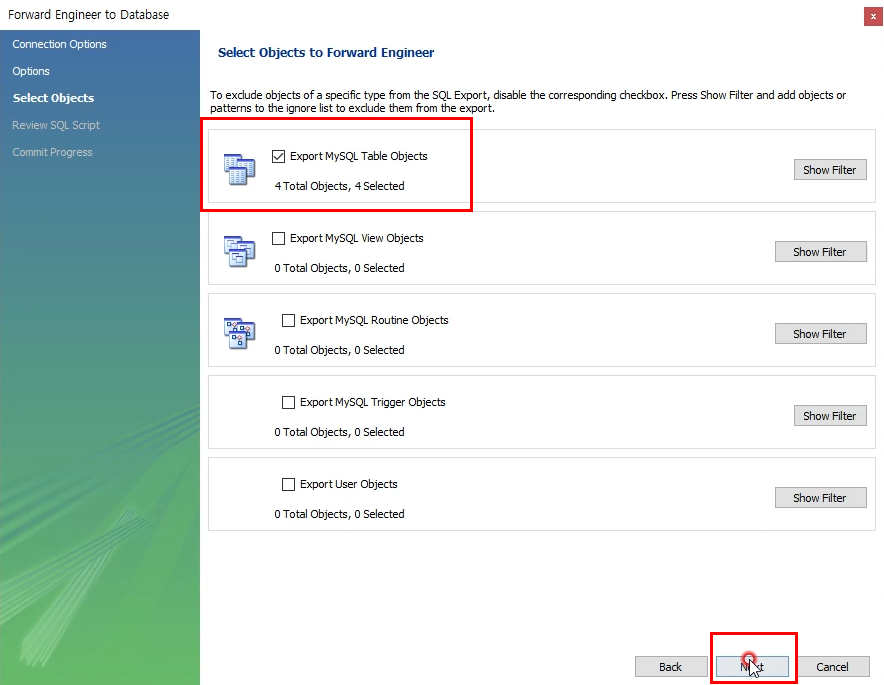Open Connection Options step in sidebar
This screenshot has height=685, width=884.
pyautogui.click(x=59, y=44)
